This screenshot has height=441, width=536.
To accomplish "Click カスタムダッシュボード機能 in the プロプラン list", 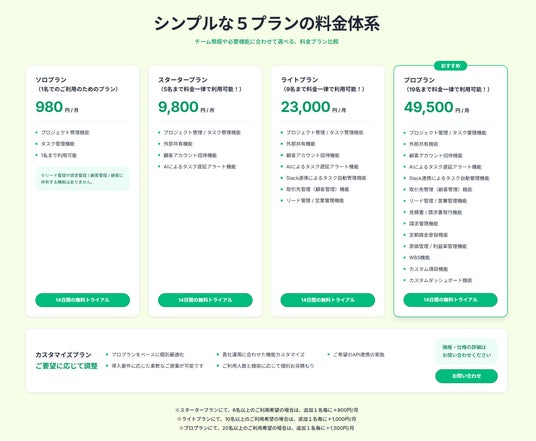I will click(440, 280).
